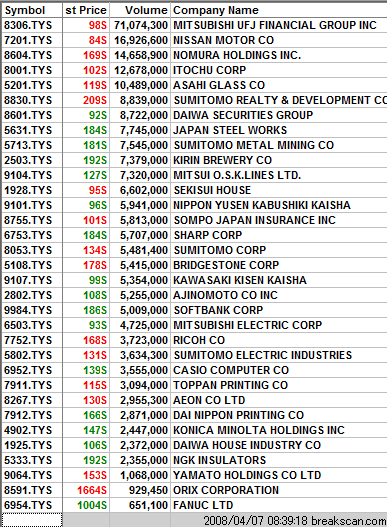Click symbol 5333.TYS

28,460
